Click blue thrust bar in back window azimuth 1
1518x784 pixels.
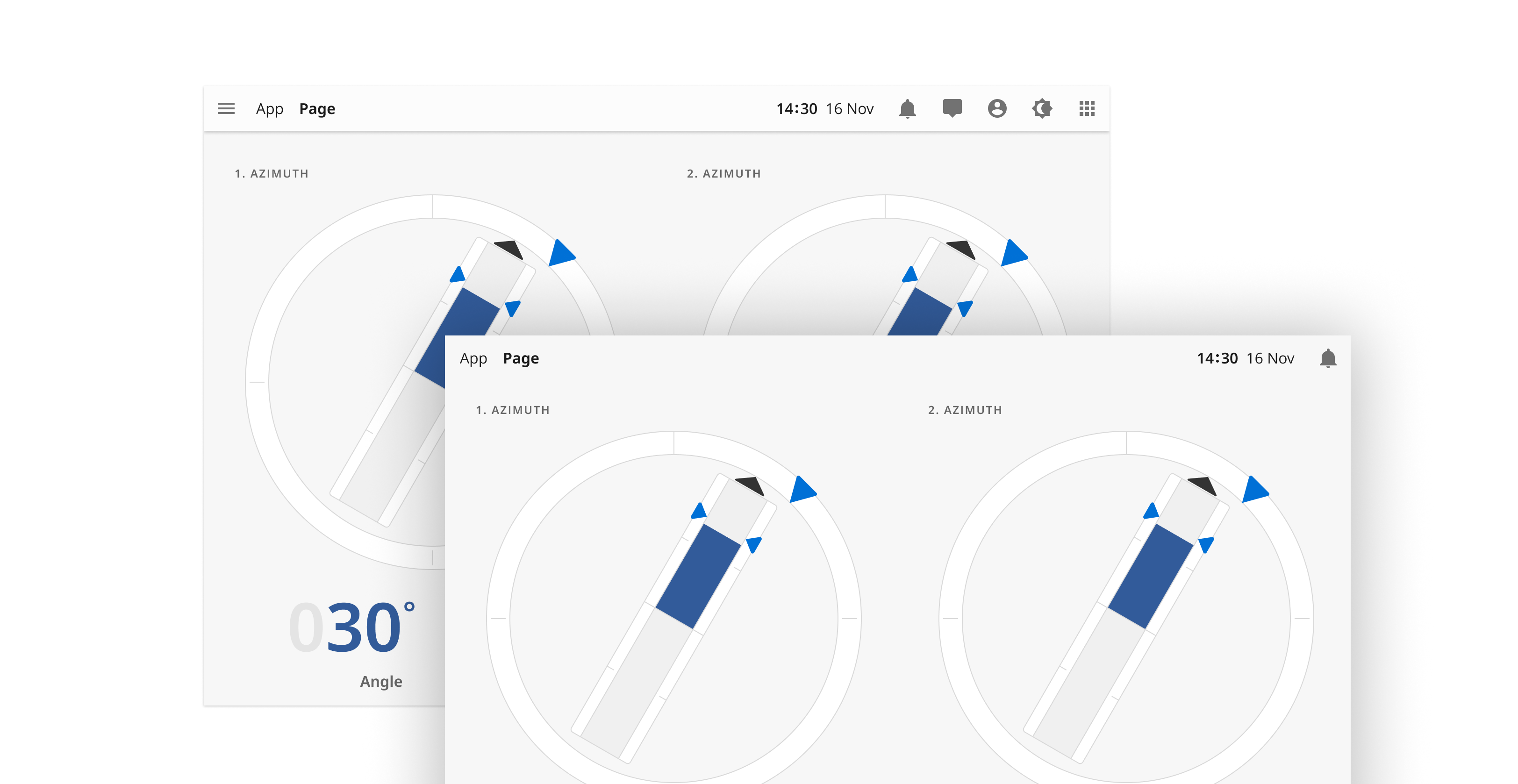(x=457, y=337)
